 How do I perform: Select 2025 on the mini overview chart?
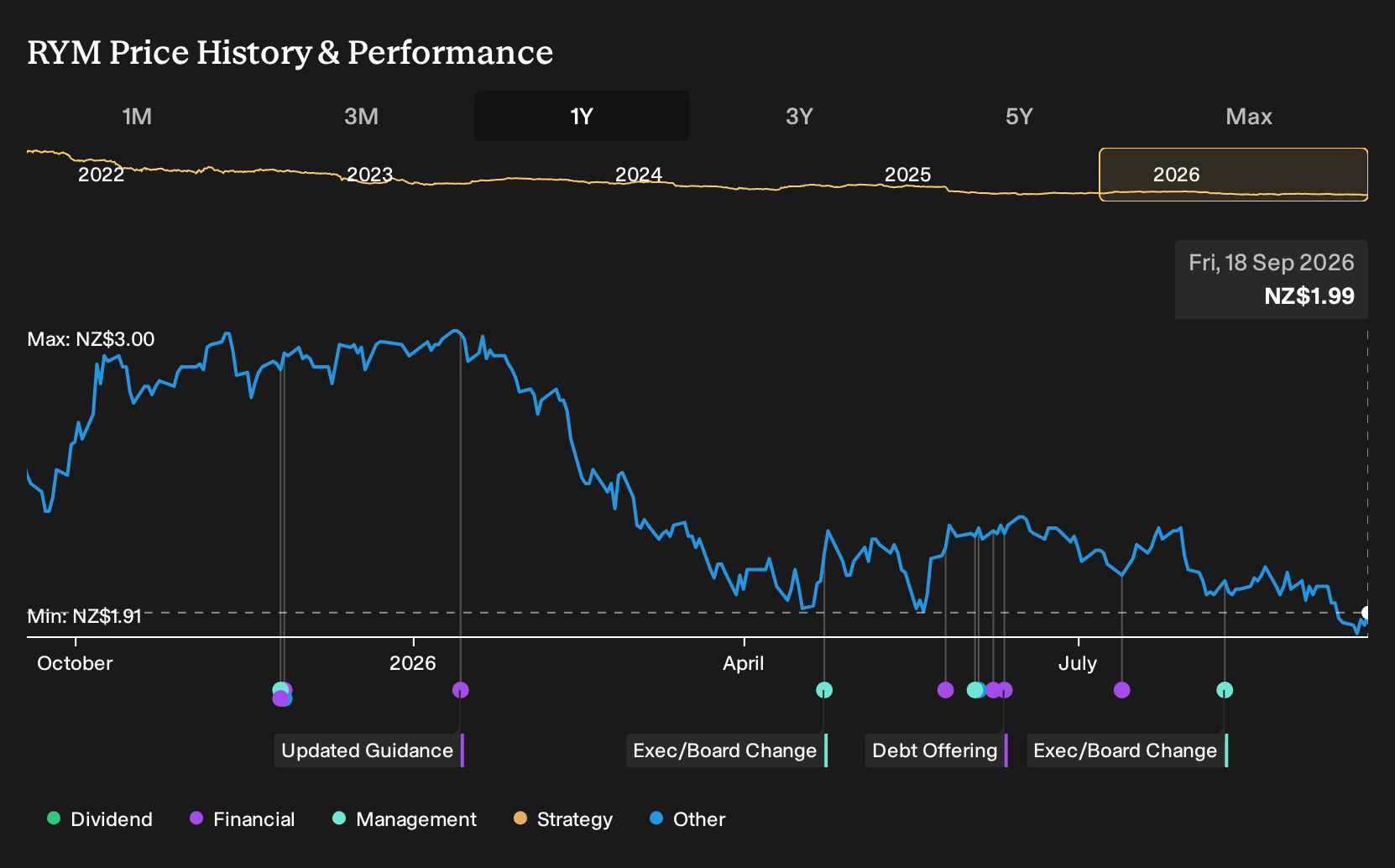tap(908, 175)
